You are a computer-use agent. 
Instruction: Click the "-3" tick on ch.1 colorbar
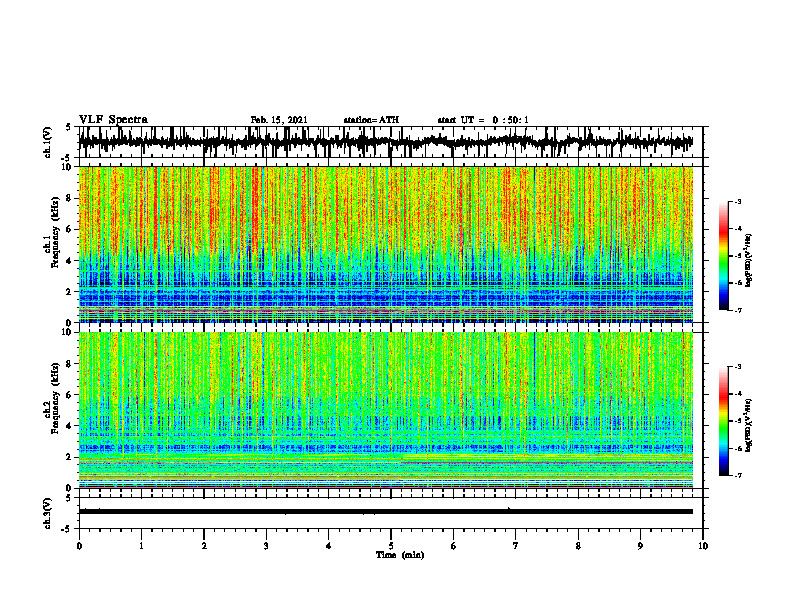pyautogui.click(x=738, y=201)
